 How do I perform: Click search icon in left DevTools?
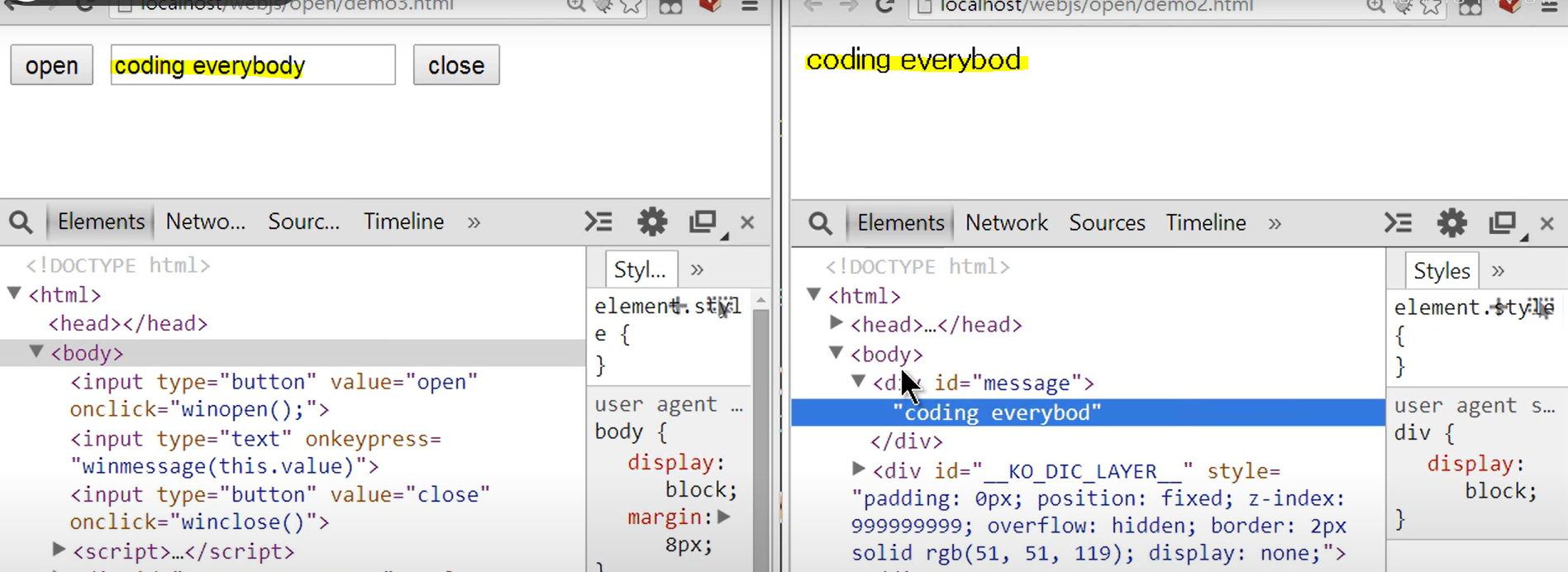pyautogui.click(x=21, y=222)
